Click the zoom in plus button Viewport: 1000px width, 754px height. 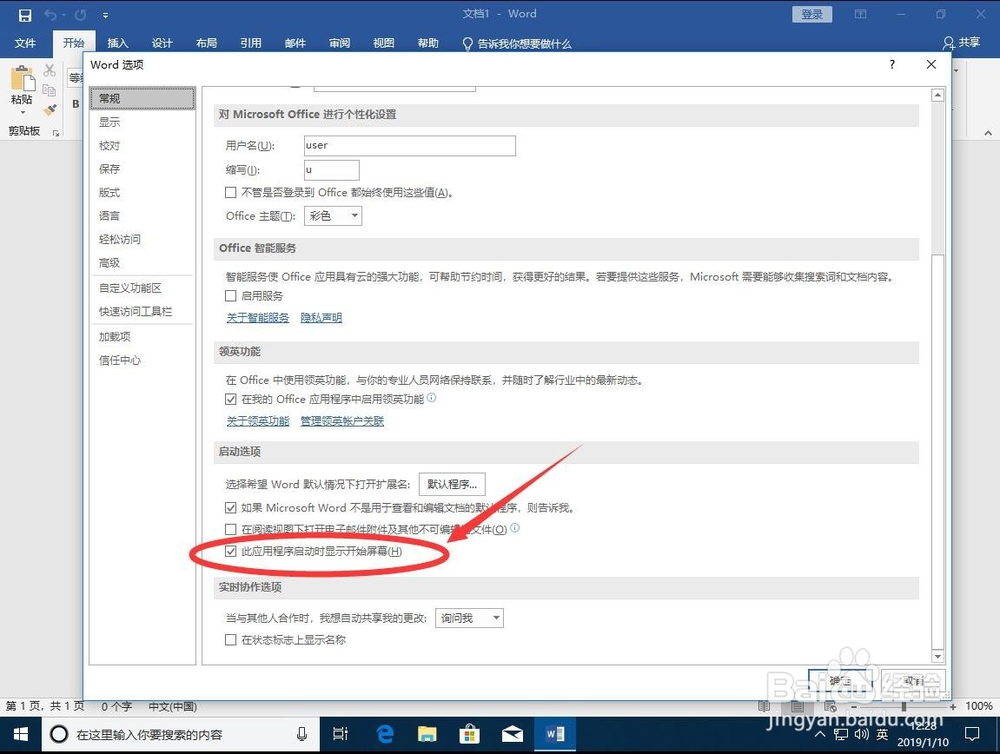[x=953, y=706]
